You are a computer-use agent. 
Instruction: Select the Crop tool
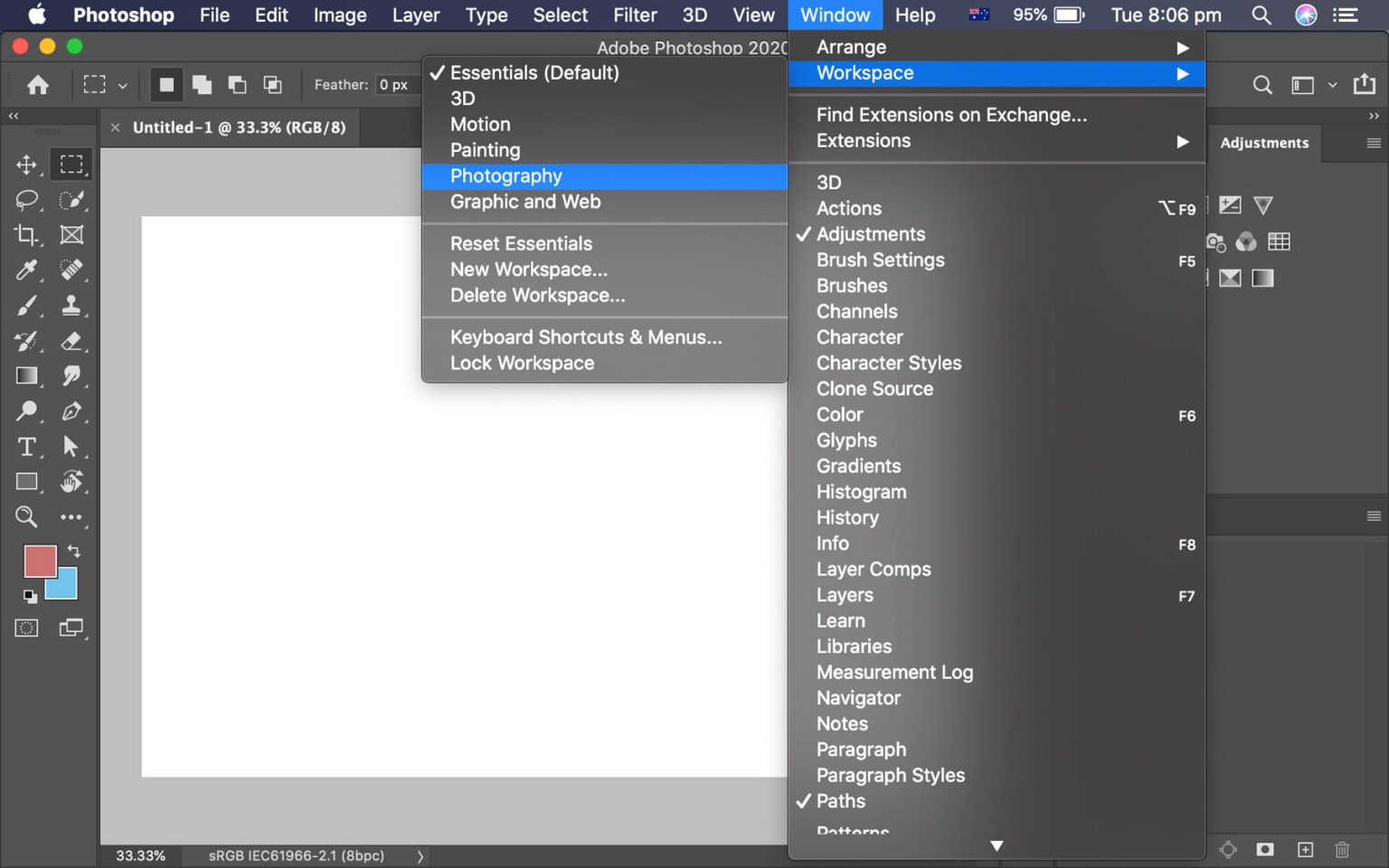pyautogui.click(x=26, y=235)
